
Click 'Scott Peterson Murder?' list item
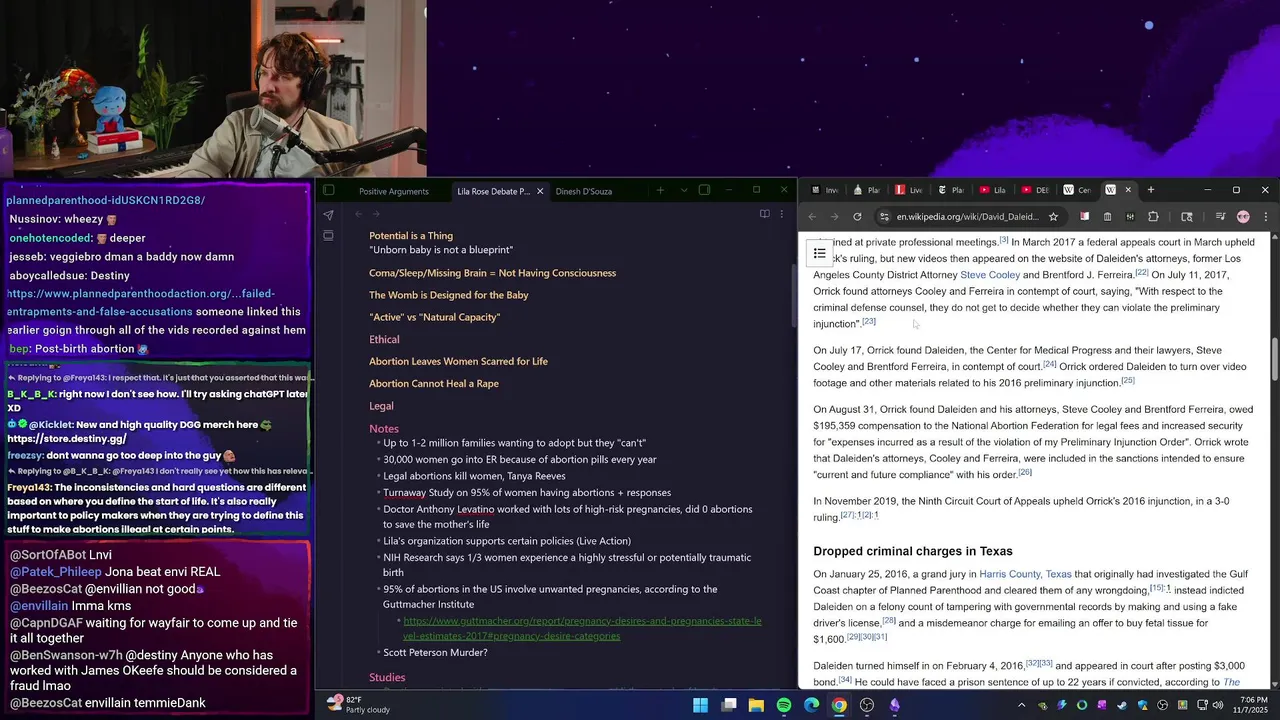coord(435,653)
